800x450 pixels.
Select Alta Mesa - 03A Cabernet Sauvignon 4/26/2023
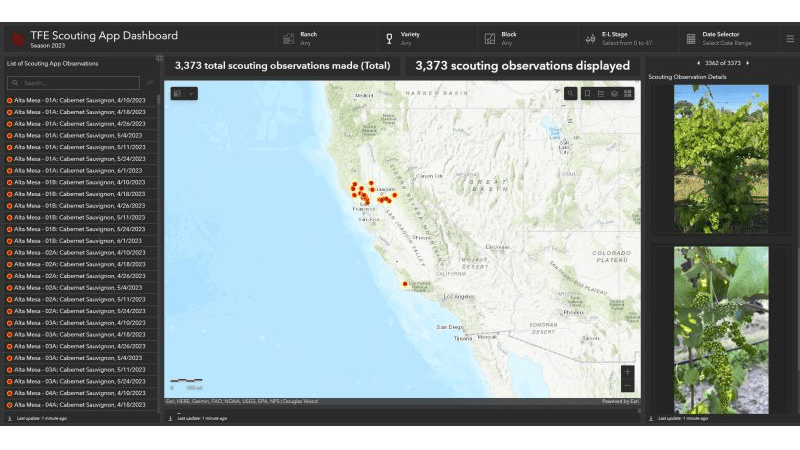point(80,347)
